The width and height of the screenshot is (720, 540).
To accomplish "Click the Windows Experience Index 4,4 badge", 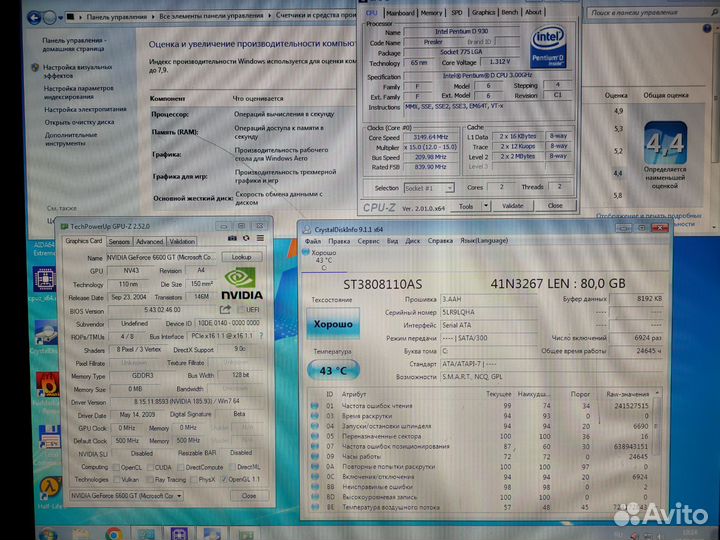I will [665, 143].
